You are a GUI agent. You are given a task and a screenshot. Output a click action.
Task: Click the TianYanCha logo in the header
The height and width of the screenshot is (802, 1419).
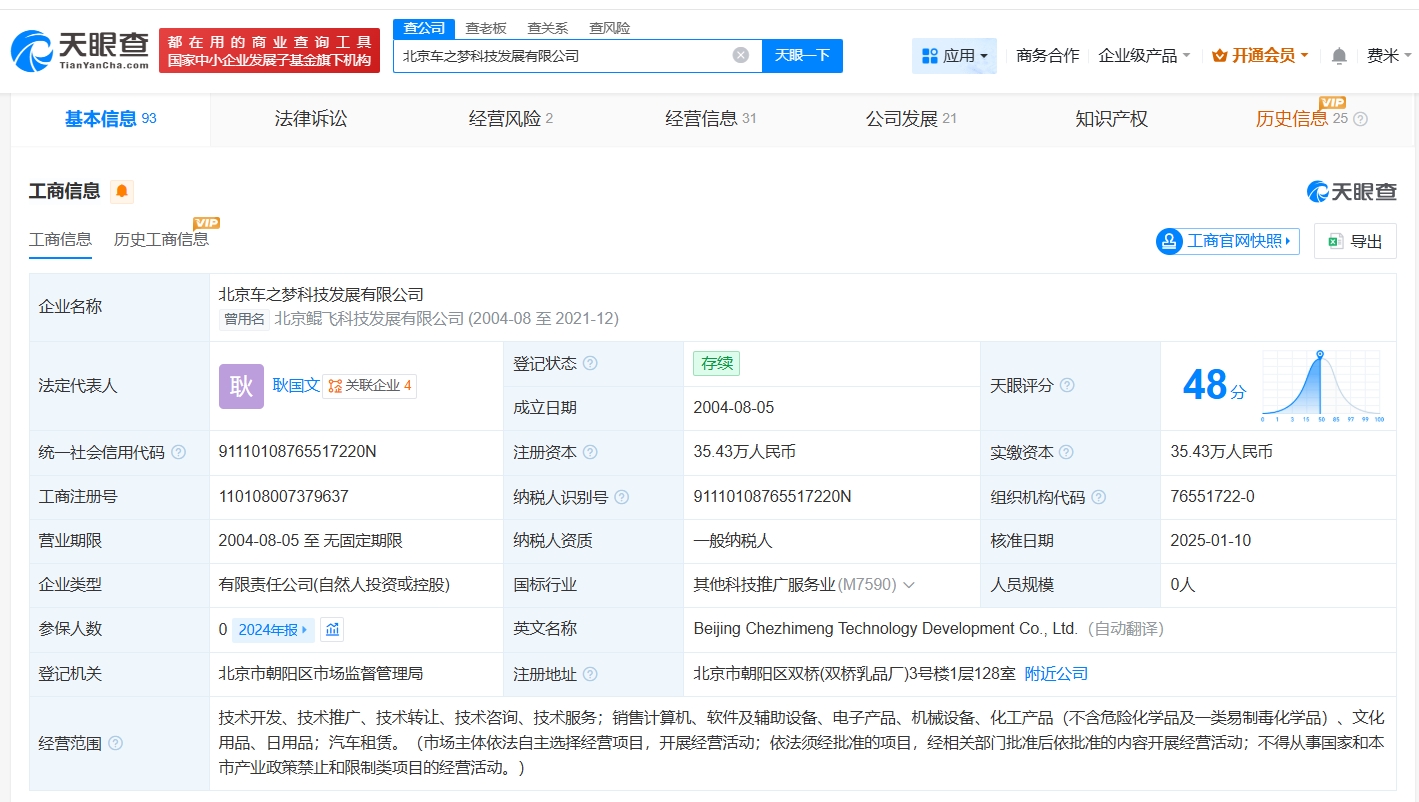coord(80,50)
